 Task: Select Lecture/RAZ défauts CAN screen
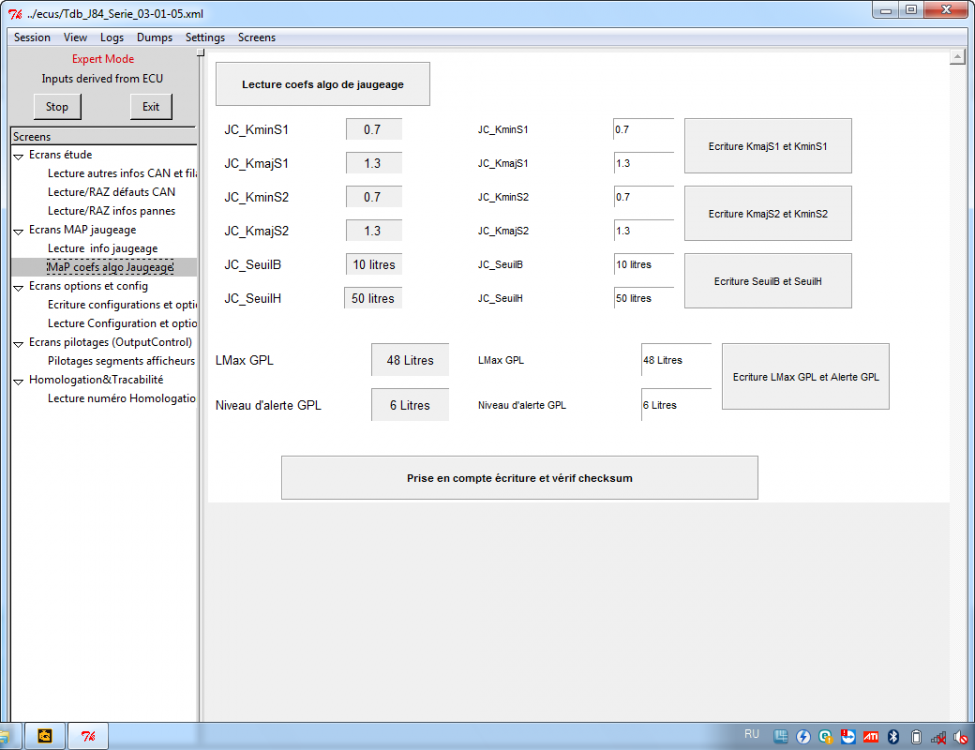point(111,192)
